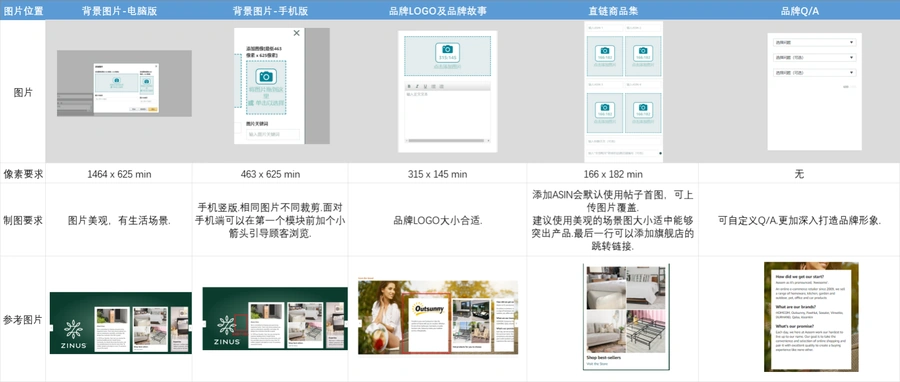Click the cell reading 品牌LOGO大小合适
The height and width of the screenshot is (382, 900).
point(437,220)
